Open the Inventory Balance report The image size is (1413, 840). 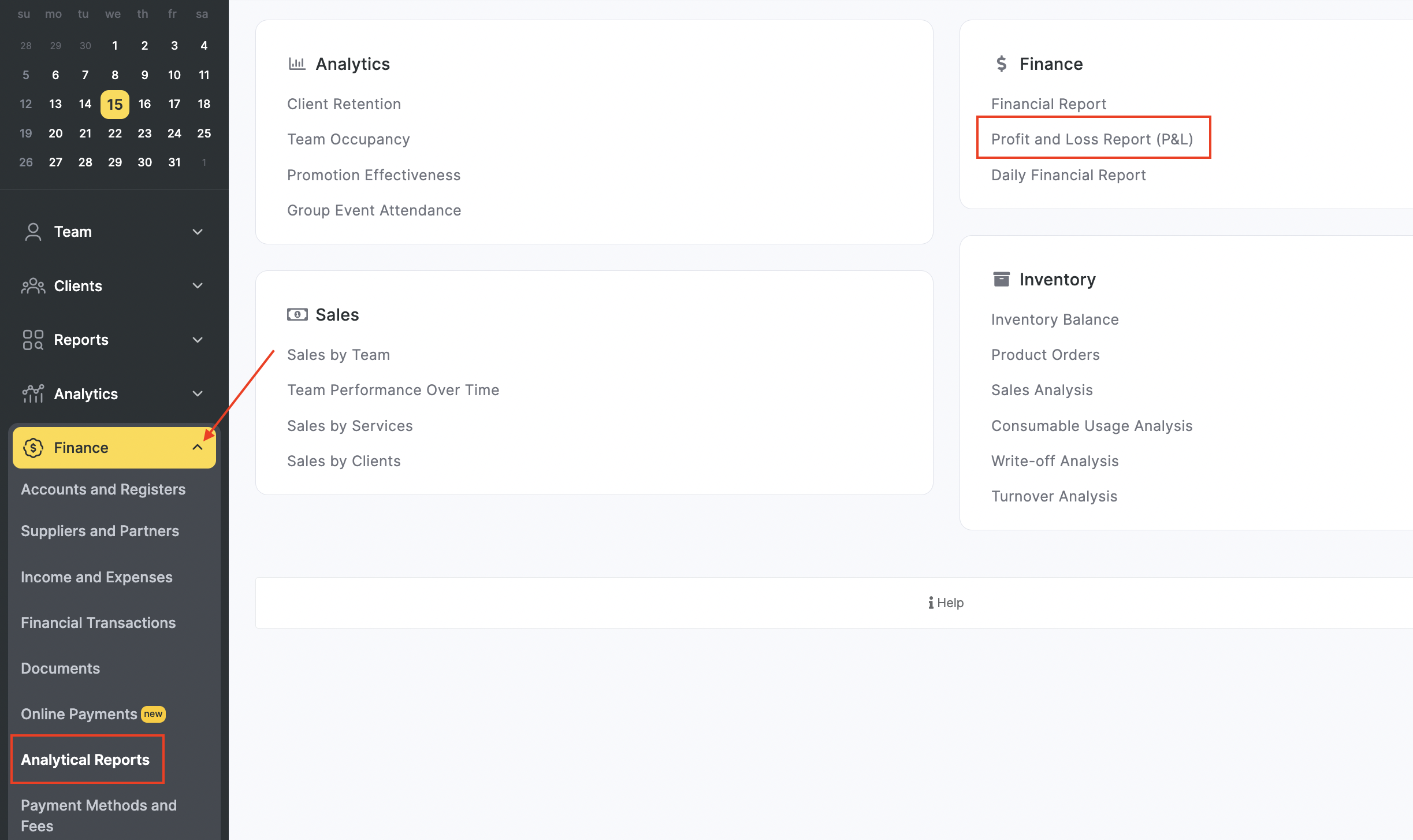tap(1055, 319)
